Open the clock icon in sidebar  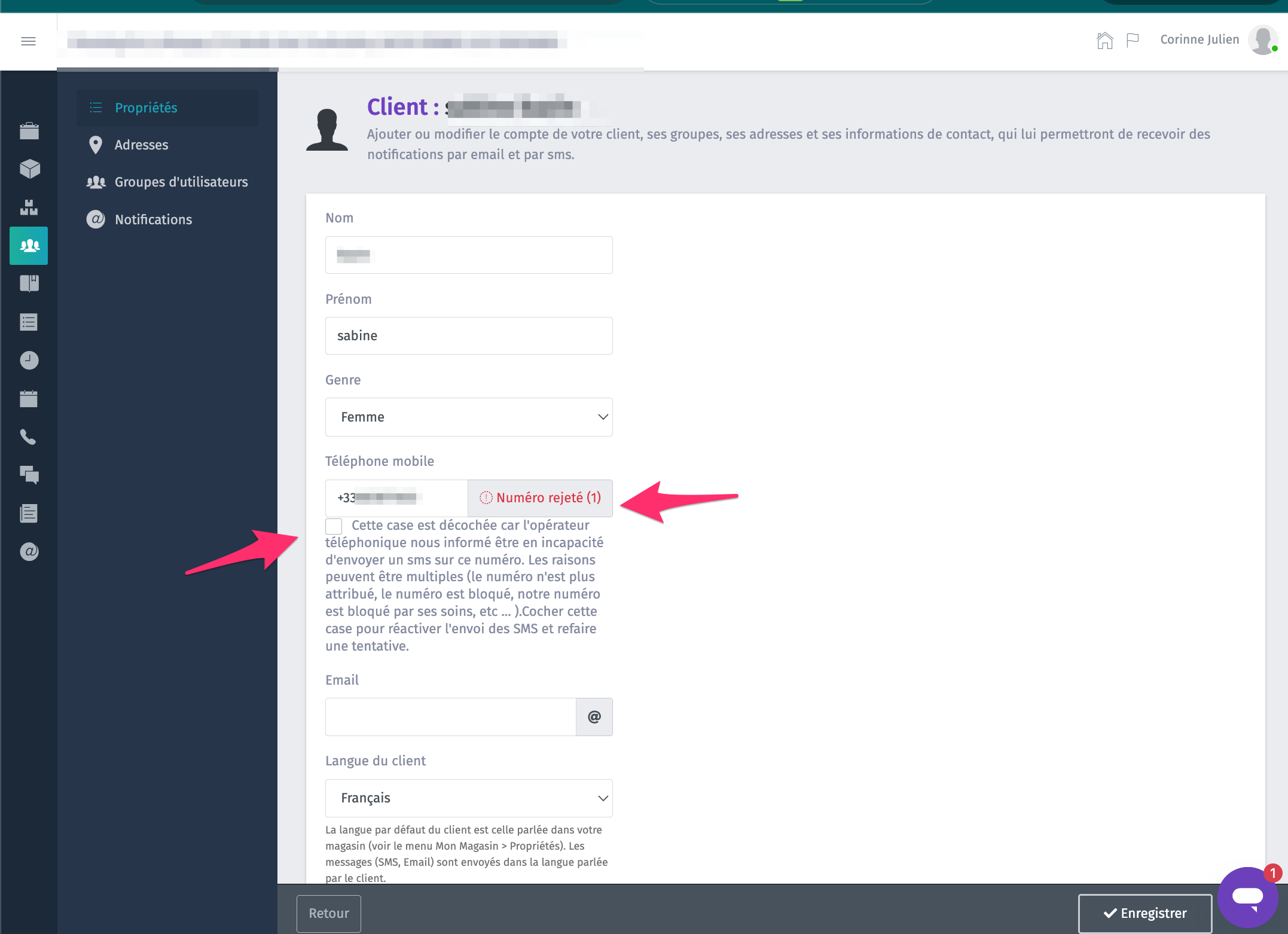(29, 360)
